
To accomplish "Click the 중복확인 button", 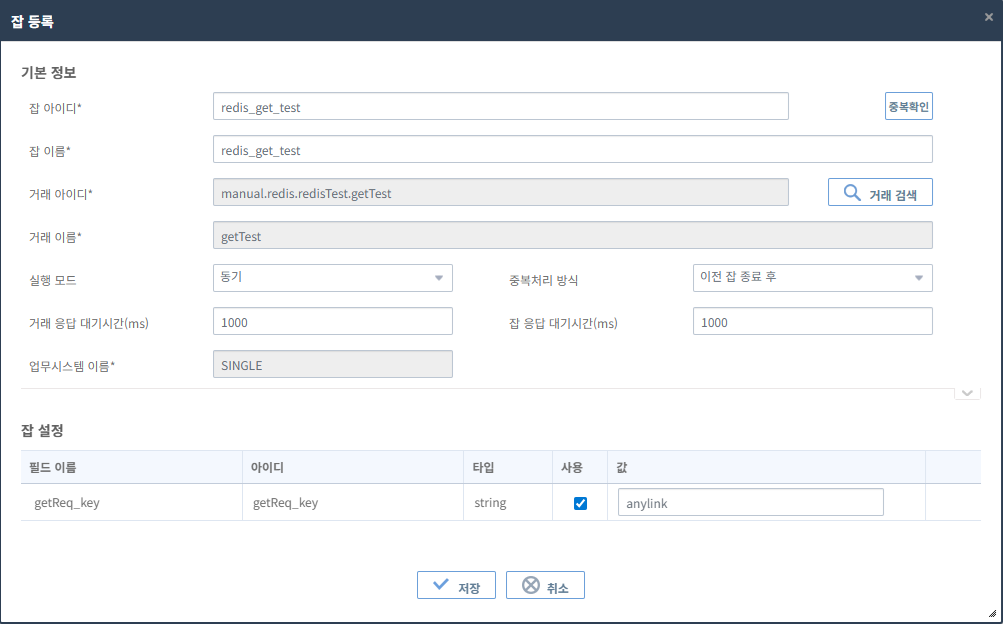I will (908, 106).
